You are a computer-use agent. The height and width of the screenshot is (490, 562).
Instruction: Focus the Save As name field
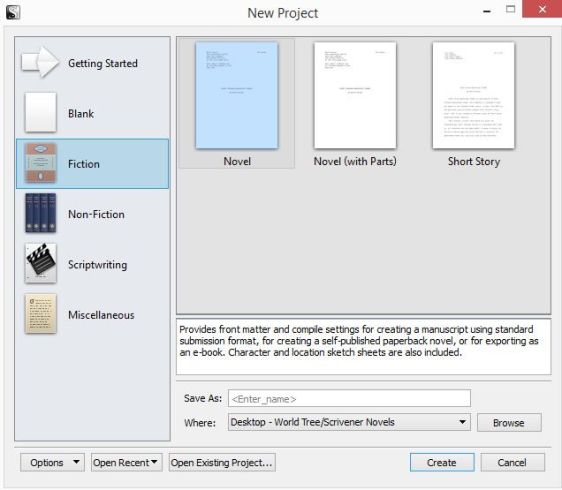349,398
